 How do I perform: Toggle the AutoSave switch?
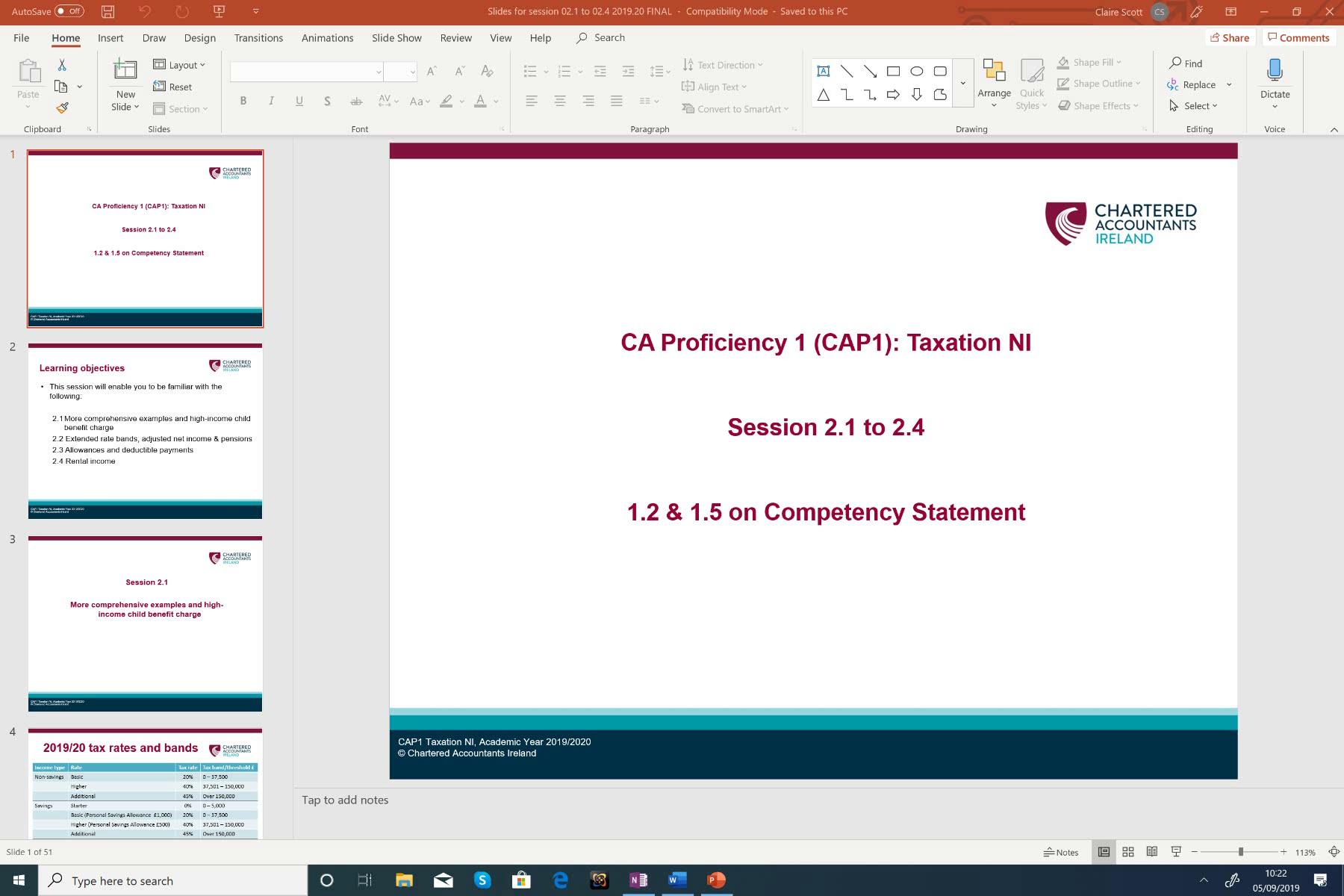pos(69,11)
